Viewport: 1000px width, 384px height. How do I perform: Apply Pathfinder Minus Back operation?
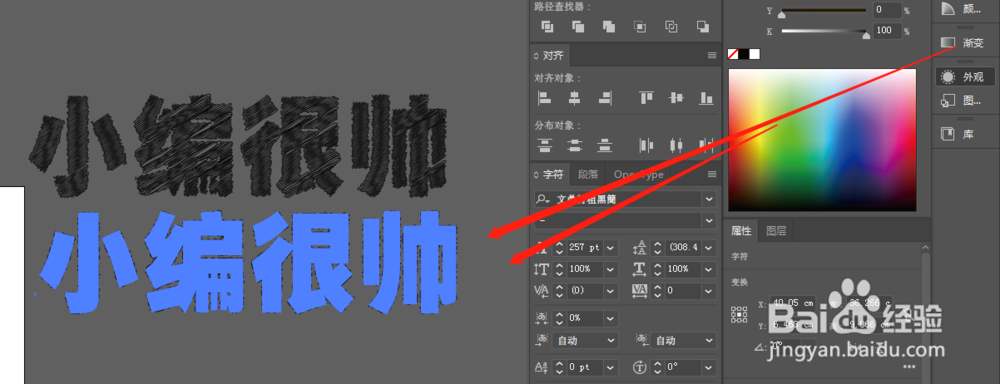click(x=702, y=26)
